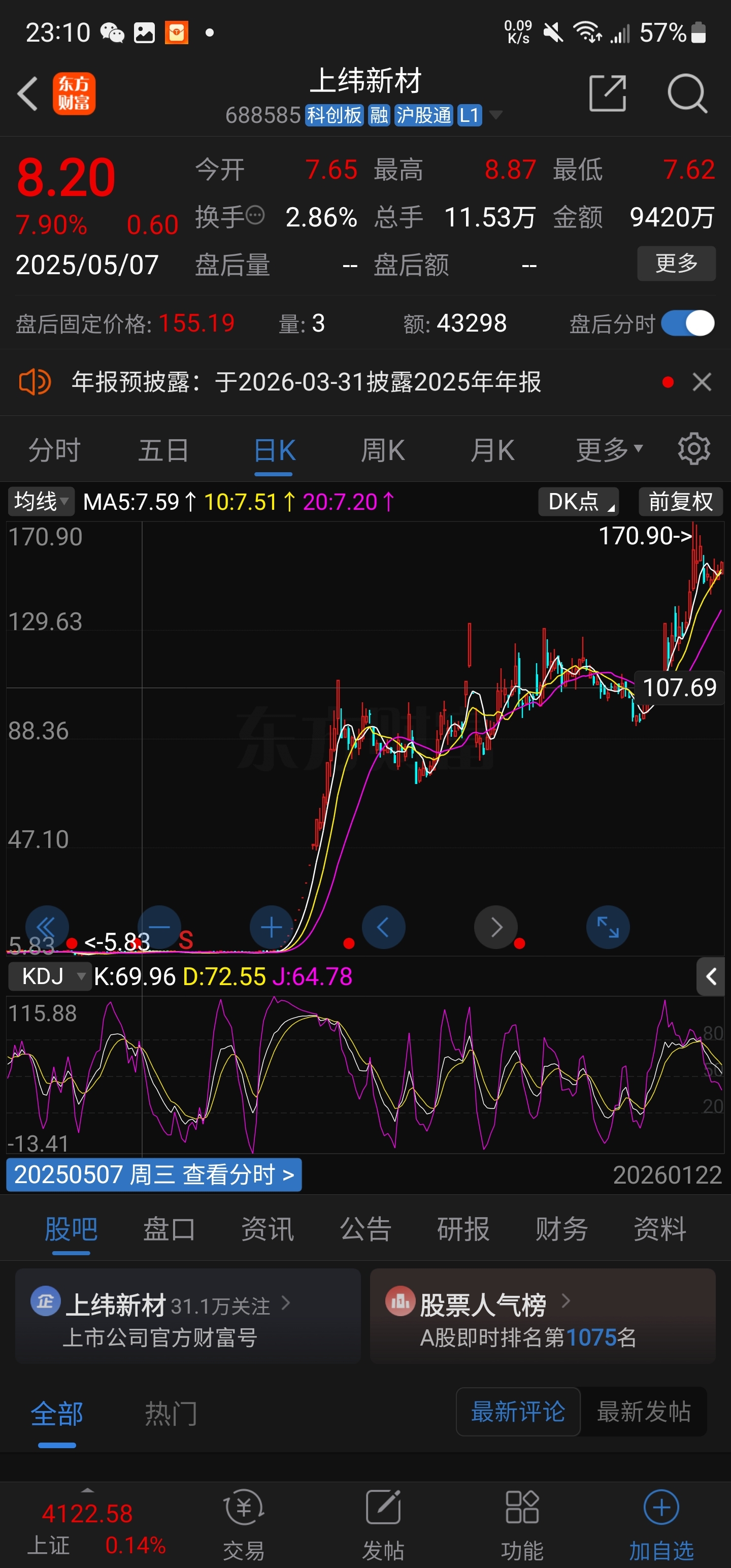Open the 均线 indicator dropdown
731x1568 pixels.
point(41,502)
